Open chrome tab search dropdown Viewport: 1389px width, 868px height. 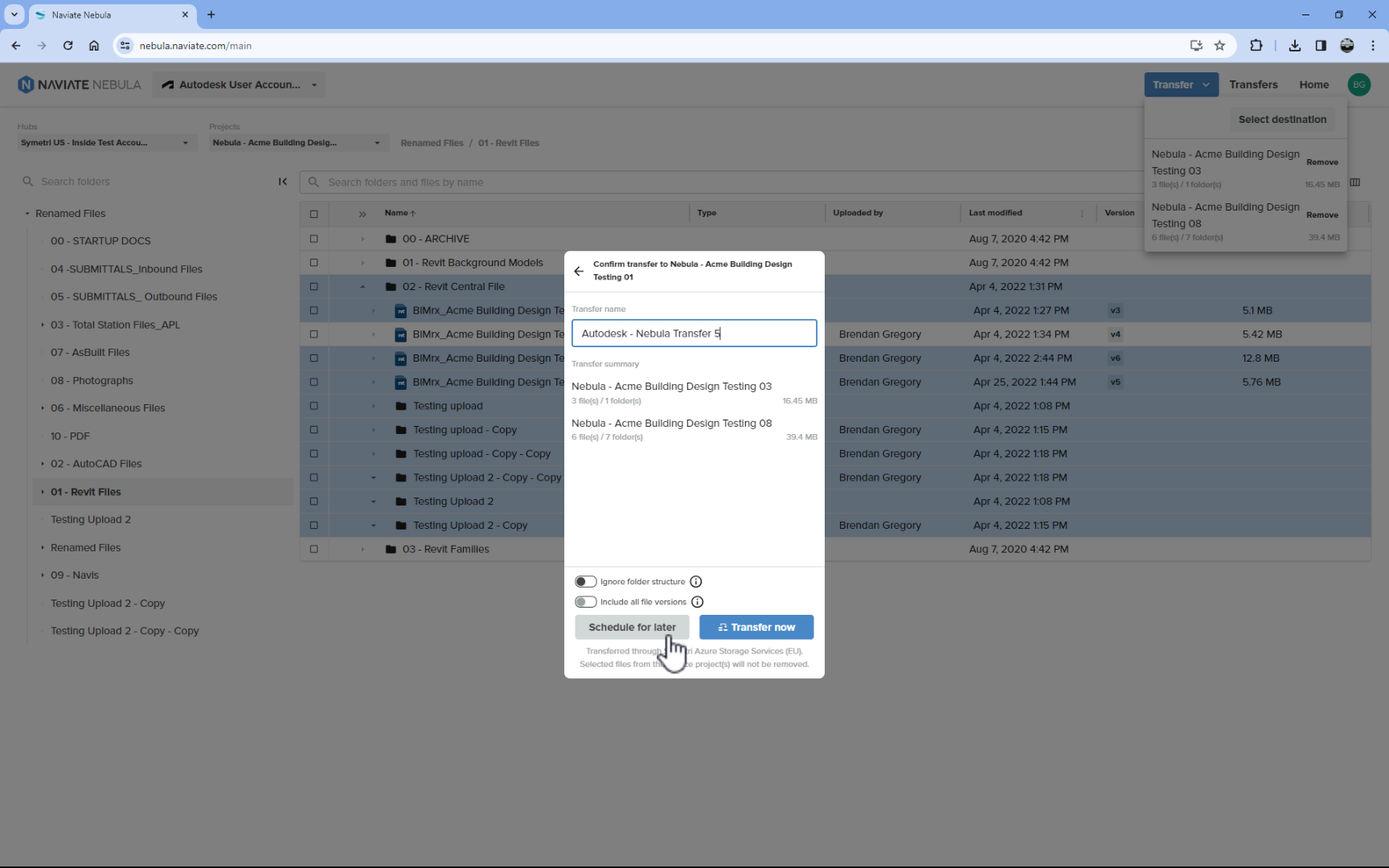[x=14, y=14]
